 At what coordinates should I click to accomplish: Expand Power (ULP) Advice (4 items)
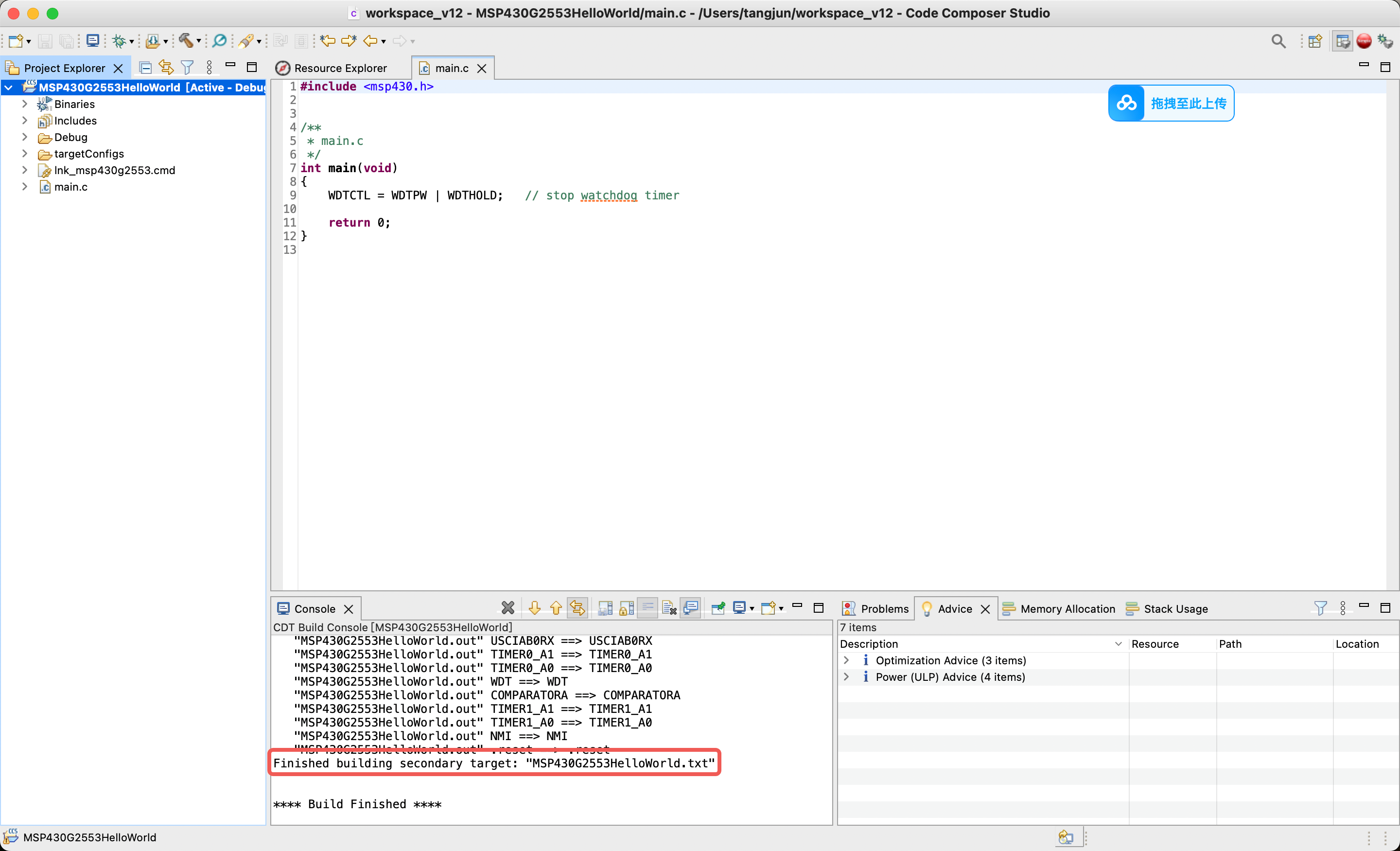coord(846,676)
